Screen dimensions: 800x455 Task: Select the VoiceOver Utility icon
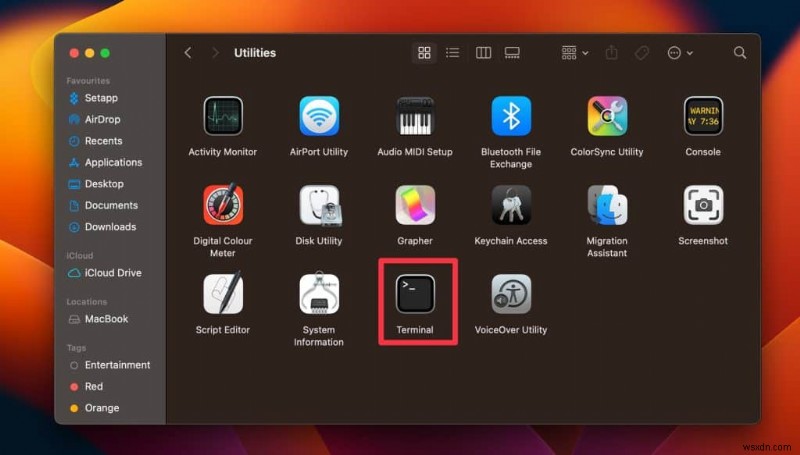[x=511, y=294]
